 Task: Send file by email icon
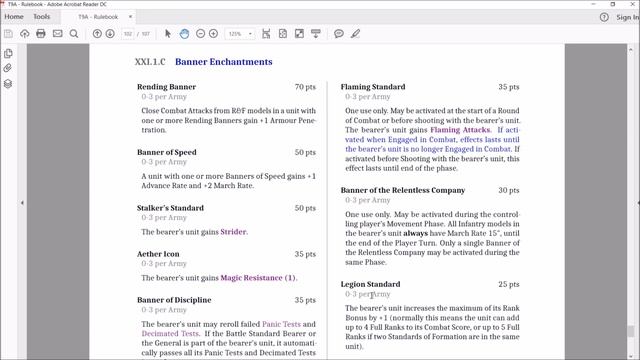58,34
